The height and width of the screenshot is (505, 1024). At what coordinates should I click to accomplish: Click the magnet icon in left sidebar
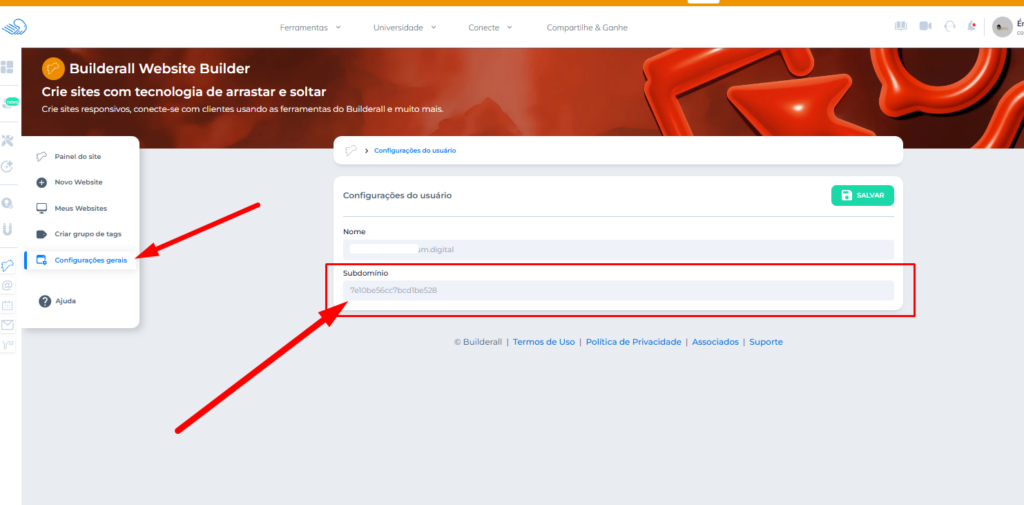(x=8, y=229)
